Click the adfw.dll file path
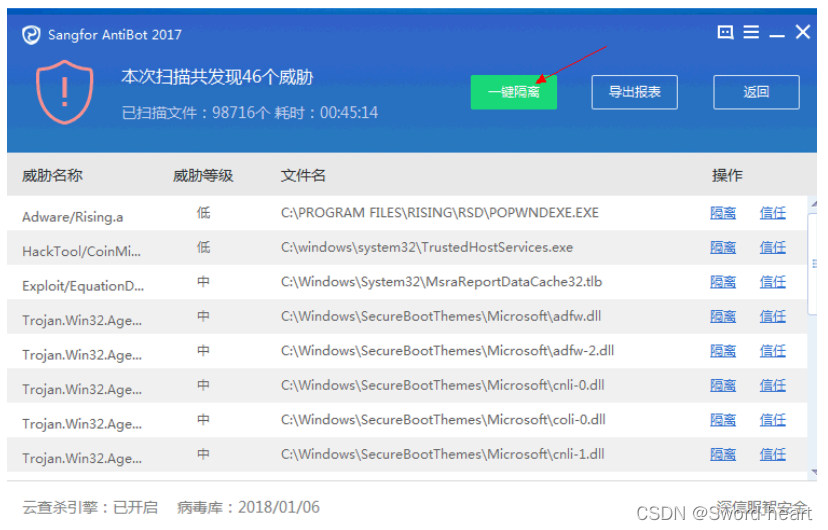 click(440, 317)
